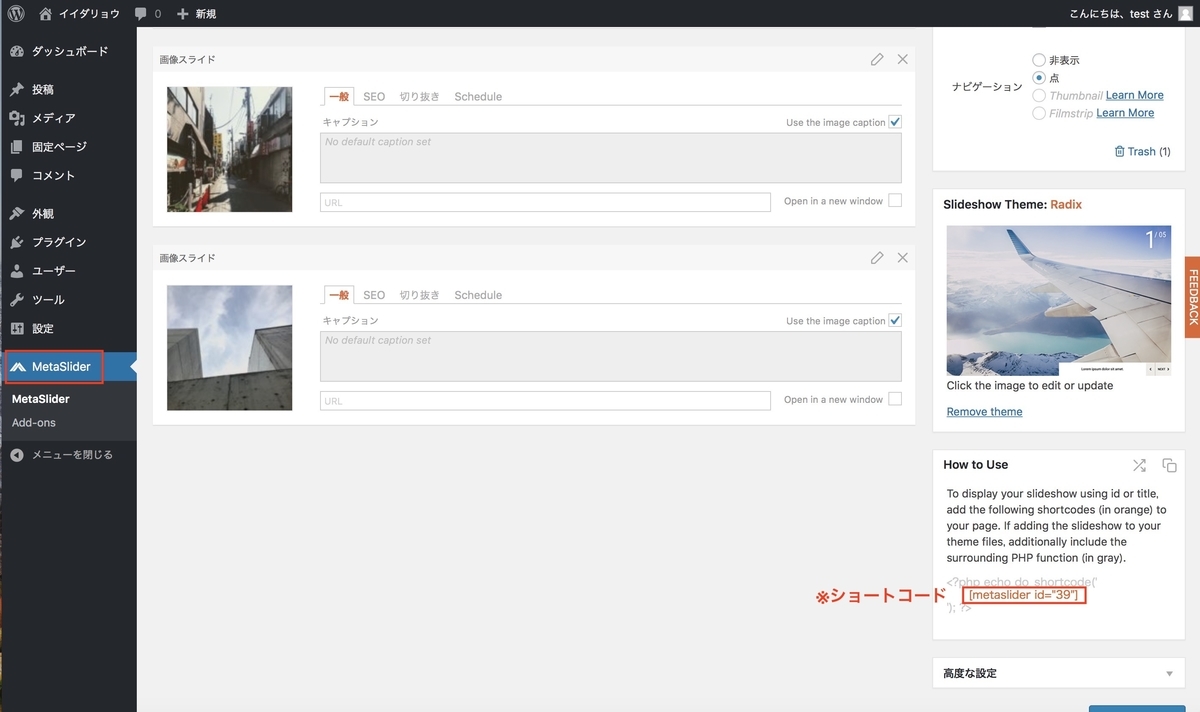Edit first slide with pencil icon
This screenshot has height=712, width=1200.
pyautogui.click(x=877, y=59)
